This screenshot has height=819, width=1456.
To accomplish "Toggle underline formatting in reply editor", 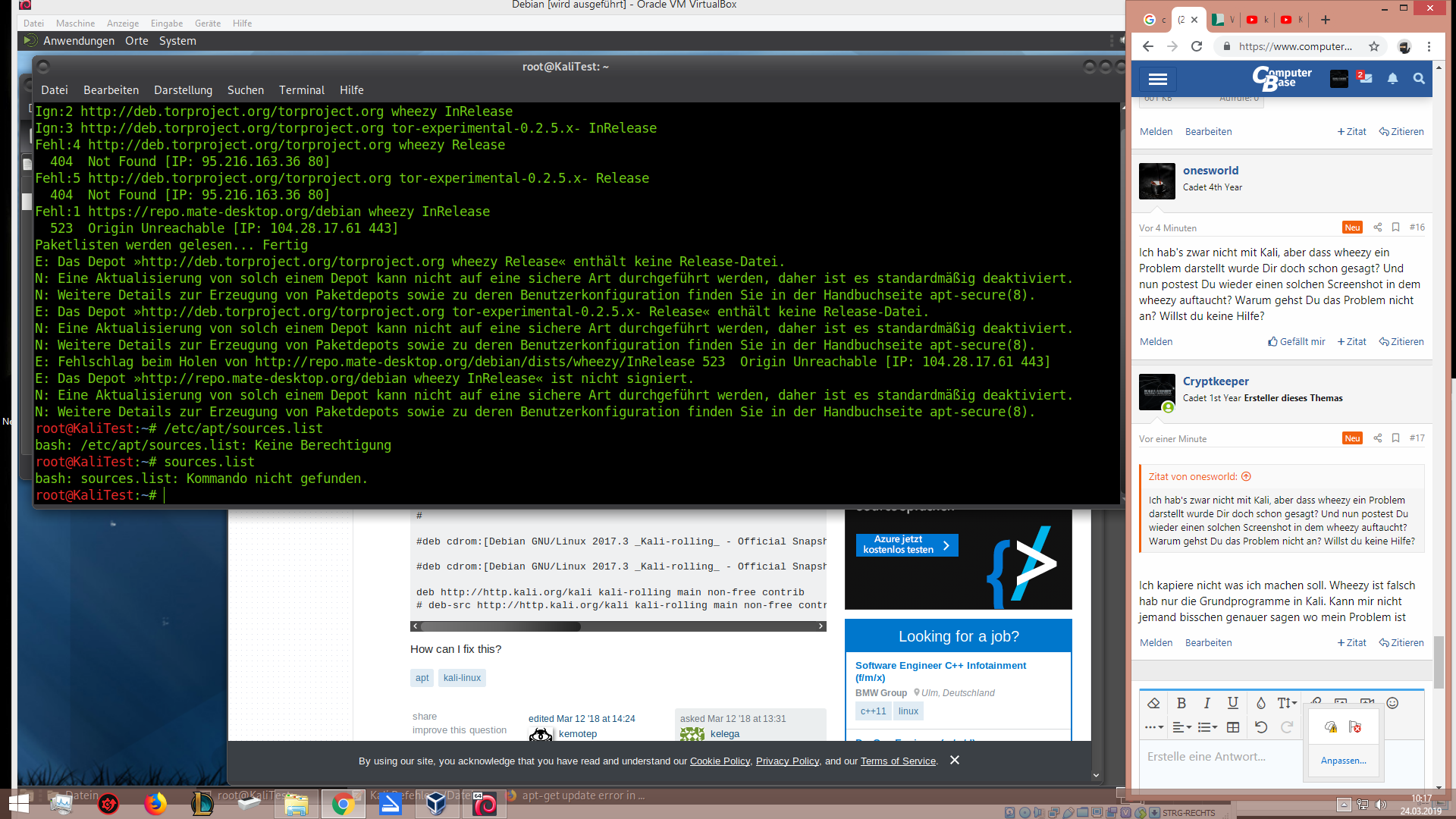I will coord(1233,703).
